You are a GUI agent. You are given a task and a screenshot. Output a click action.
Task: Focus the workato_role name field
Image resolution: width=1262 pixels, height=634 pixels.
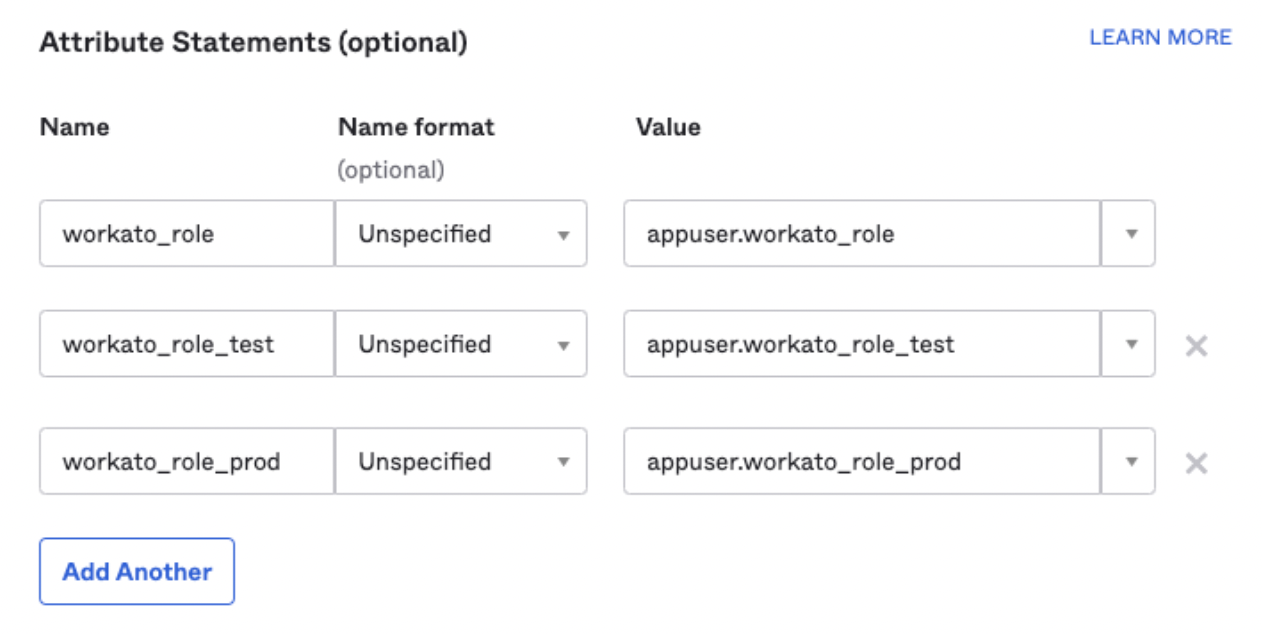pos(186,234)
